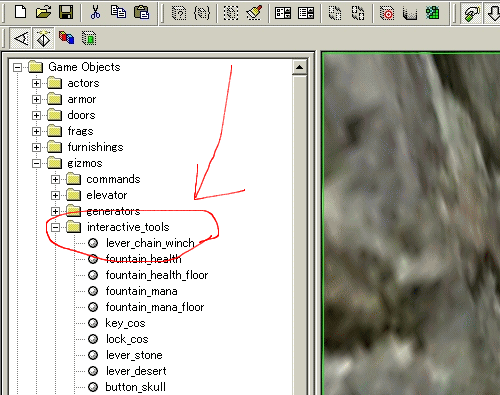The height and width of the screenshot is (395, 500).
Task: Select the paintbrush tool icon
Action: 254,13
